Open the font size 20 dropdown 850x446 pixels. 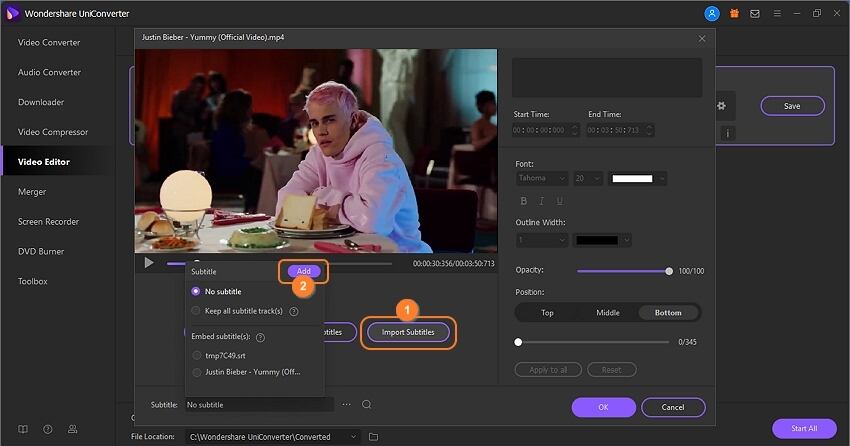pyautogui.click(x=588, y=178)
